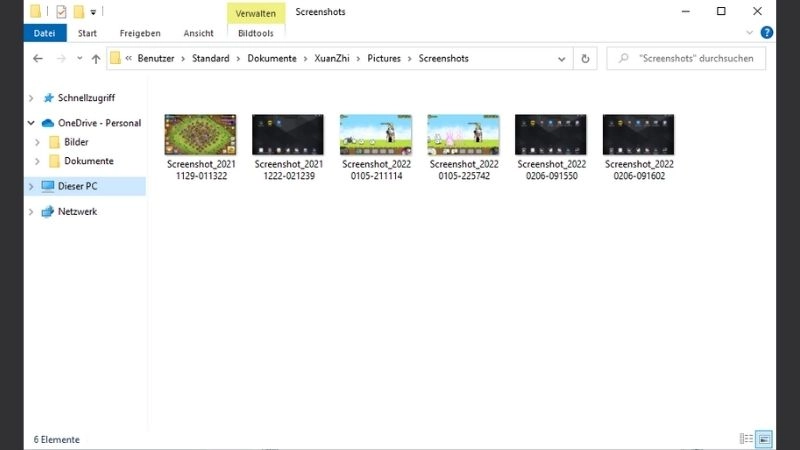The width and height of the screenshot is (800, 450).
Task: Switch to the Ansicht ribbon tab
Action: tap(198, 33)
